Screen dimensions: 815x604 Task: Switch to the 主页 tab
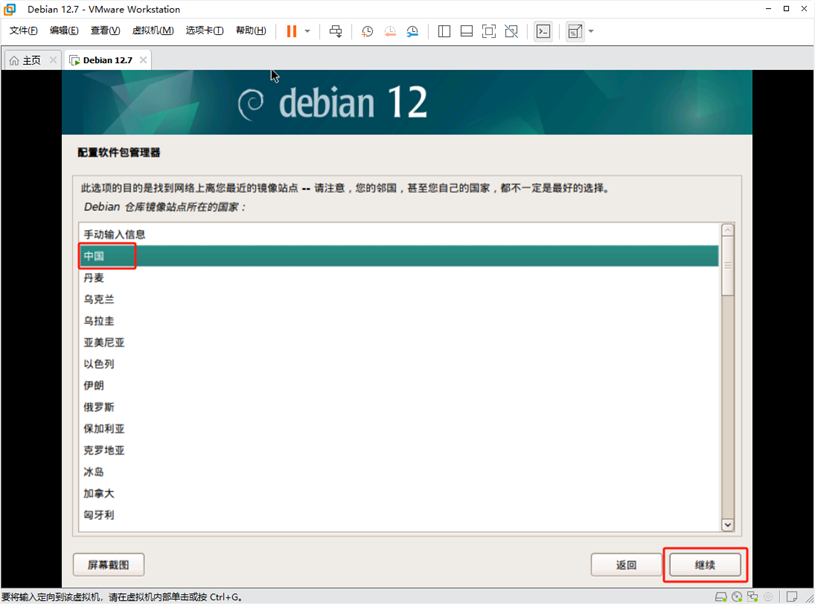tap(31, 60)
